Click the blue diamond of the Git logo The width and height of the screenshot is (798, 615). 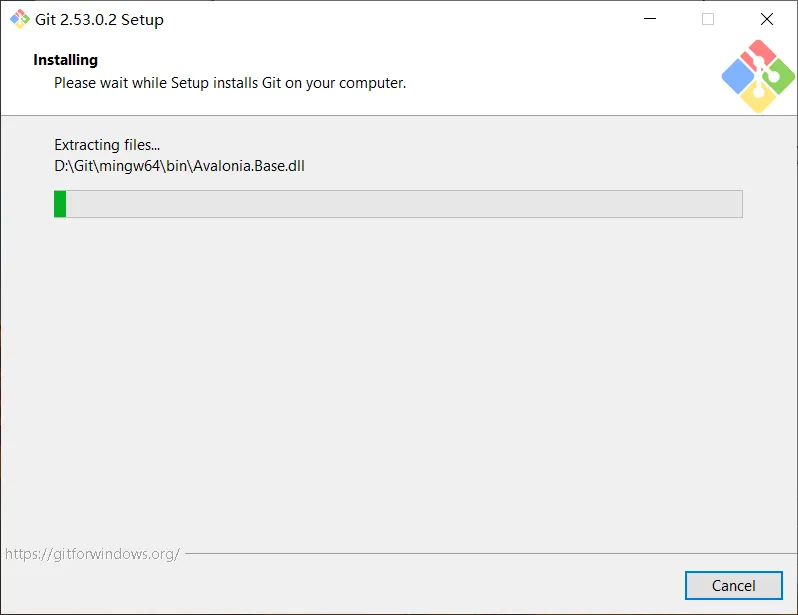[x=738, y=76]
